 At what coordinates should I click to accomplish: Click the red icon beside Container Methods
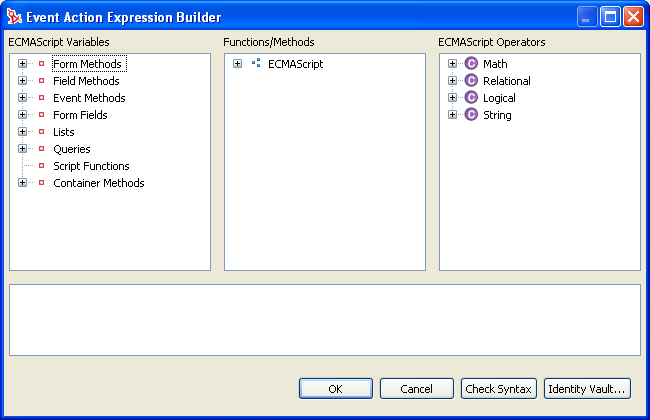tap(41, 183)
